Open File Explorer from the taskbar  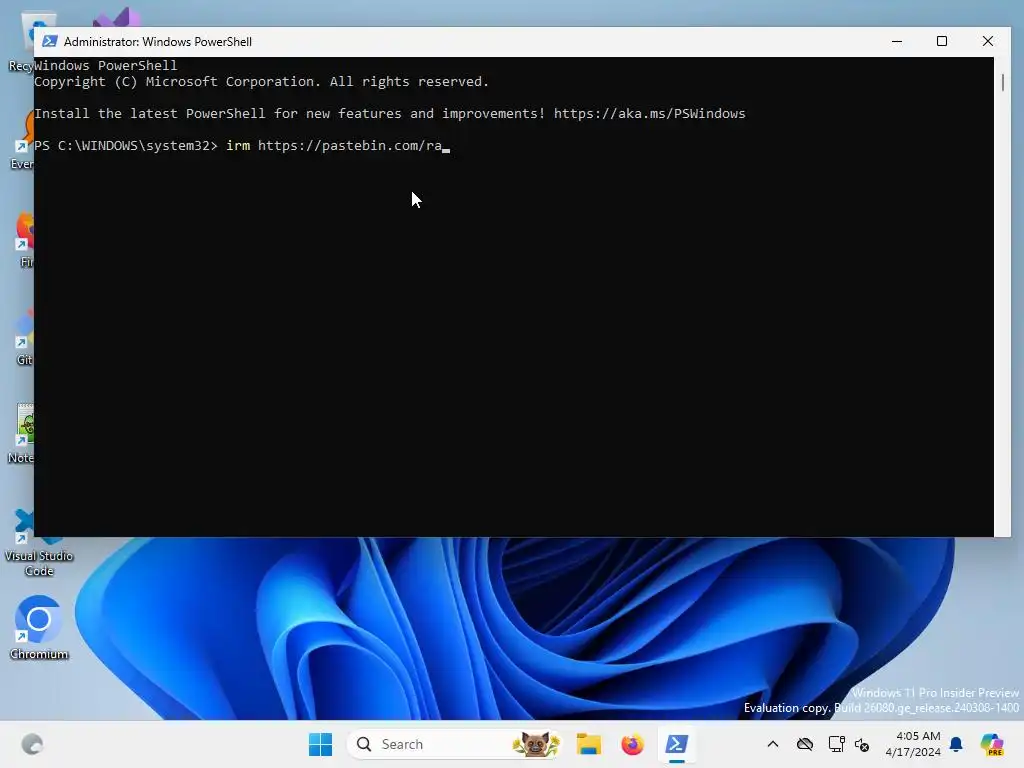pos(588,744)
